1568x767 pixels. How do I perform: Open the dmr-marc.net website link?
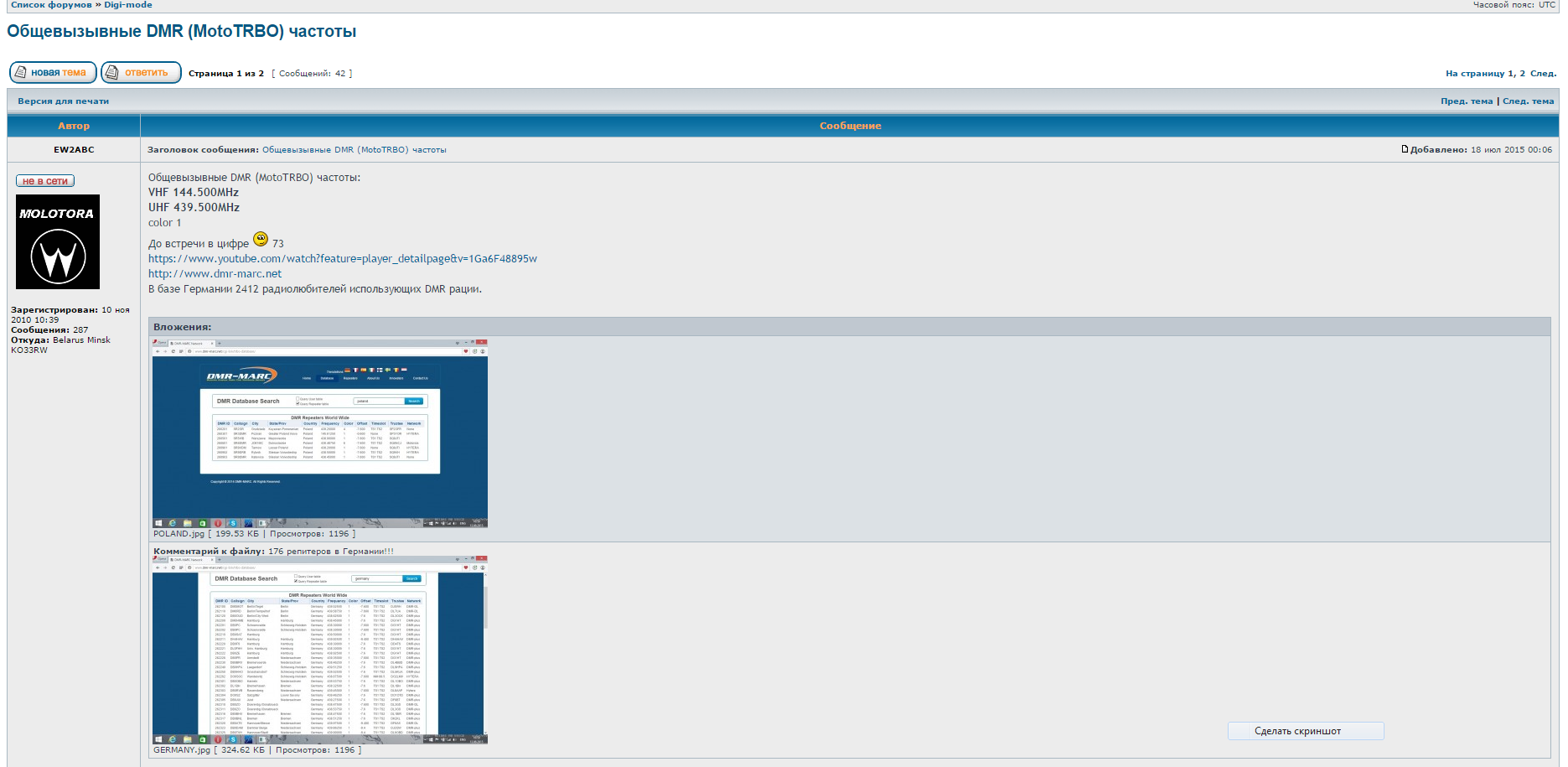[x=215, y=274]
